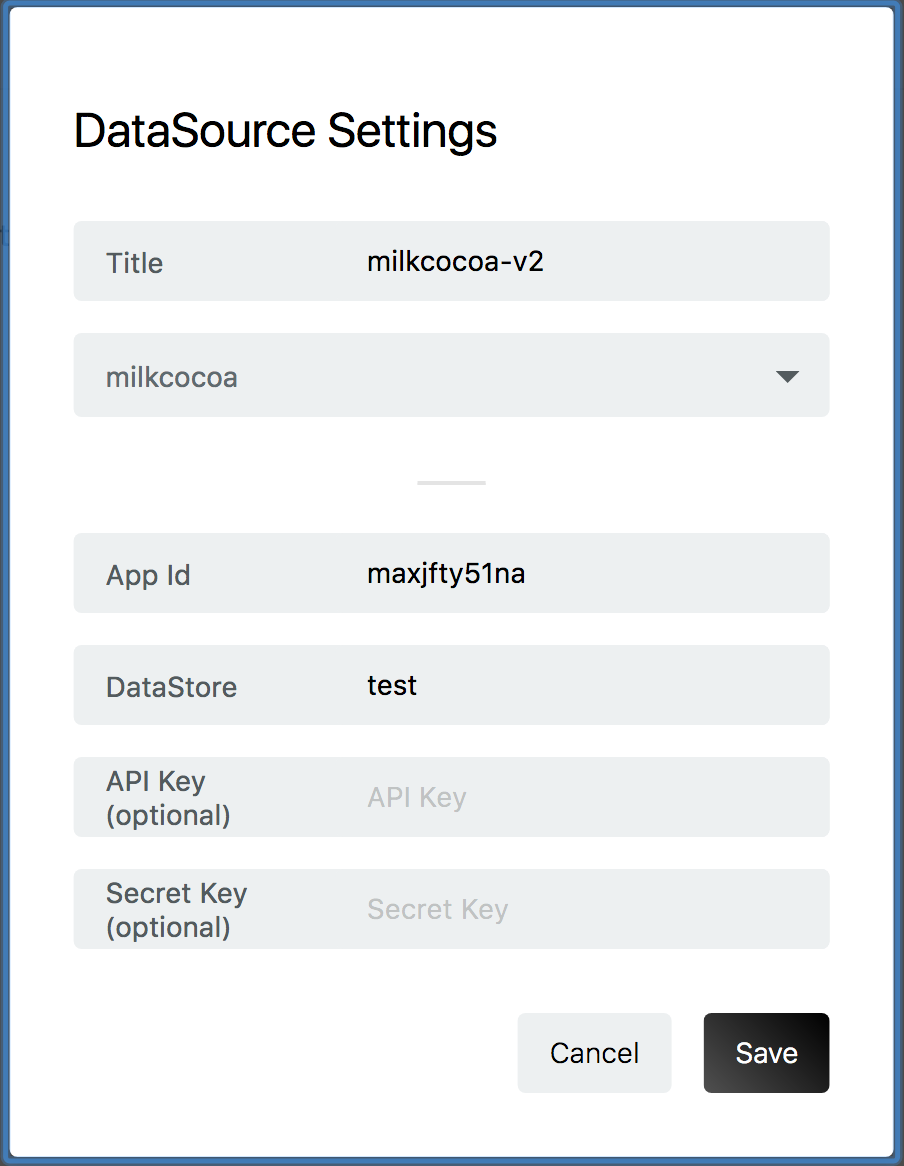The width and height of the screenshot is (904, 1166).
Task: Click the maxjfty51na App Id value
Action: 446,573
